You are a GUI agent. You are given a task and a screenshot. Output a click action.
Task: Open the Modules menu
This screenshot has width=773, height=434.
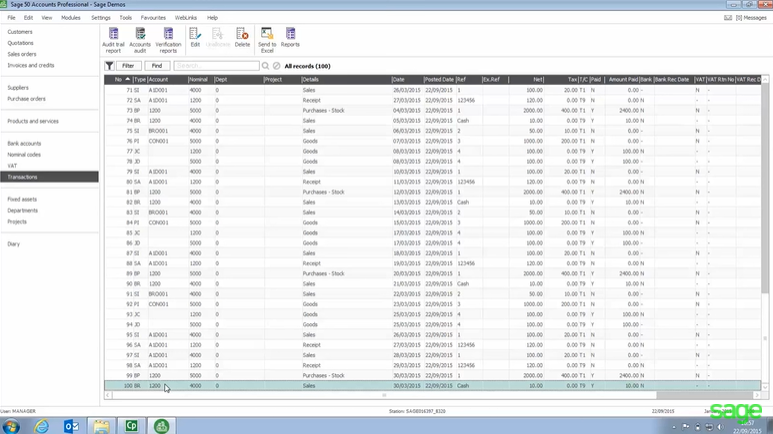click(x=70, y=18)
